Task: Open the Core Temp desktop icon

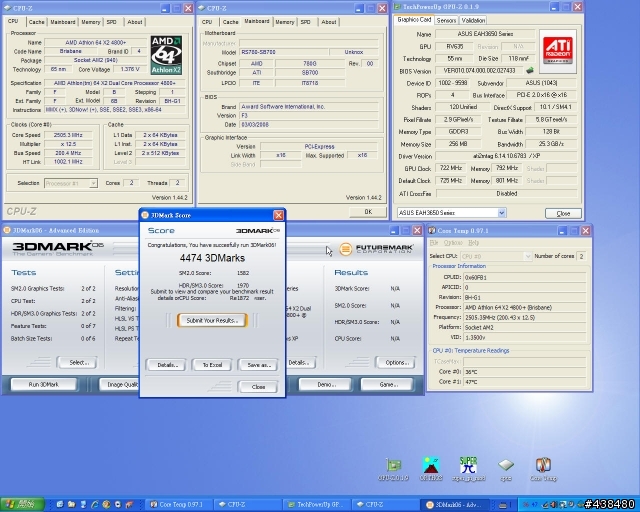Action: [543, 469]
